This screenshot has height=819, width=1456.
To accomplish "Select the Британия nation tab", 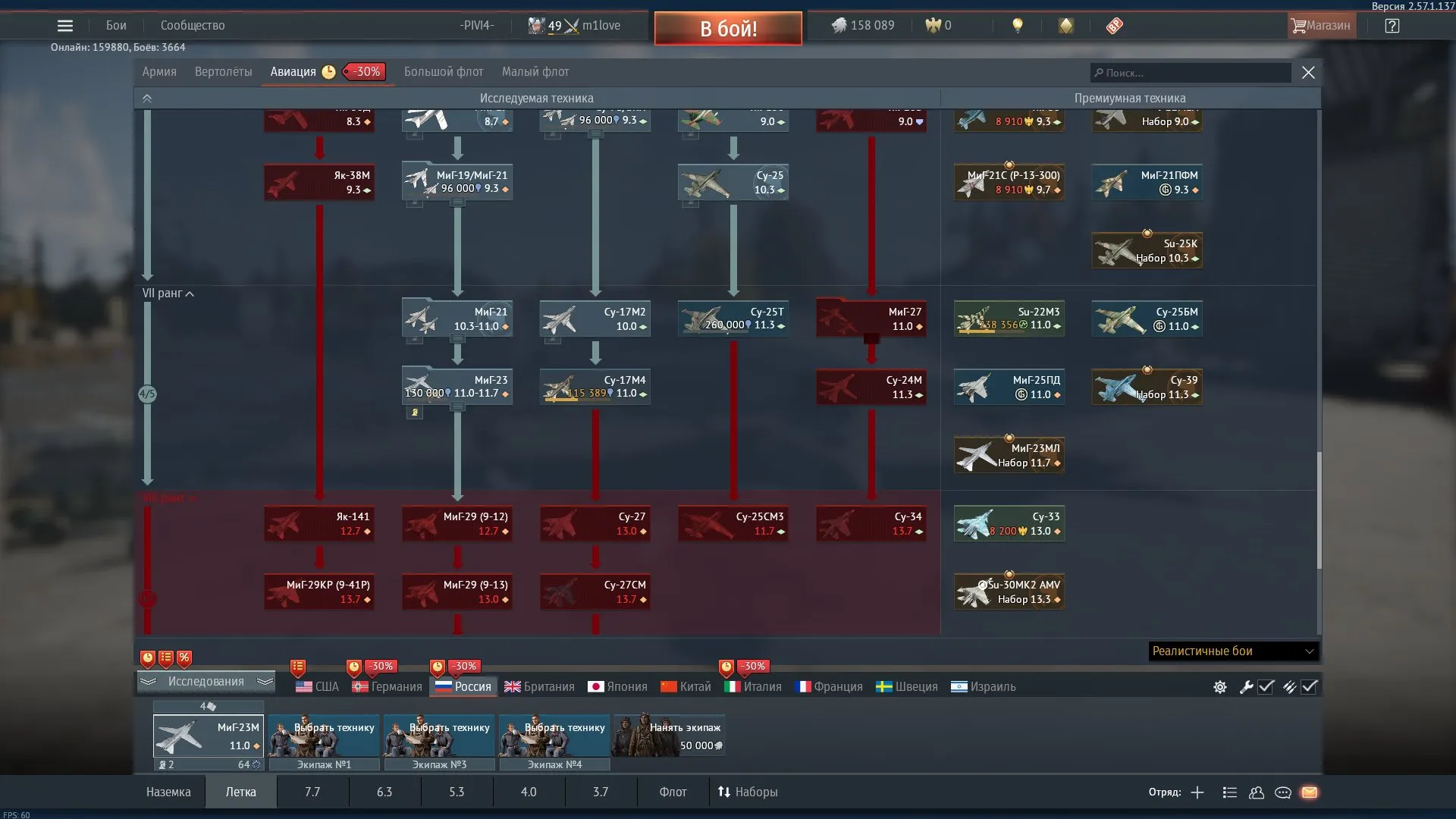I will [x=540, y=687].
